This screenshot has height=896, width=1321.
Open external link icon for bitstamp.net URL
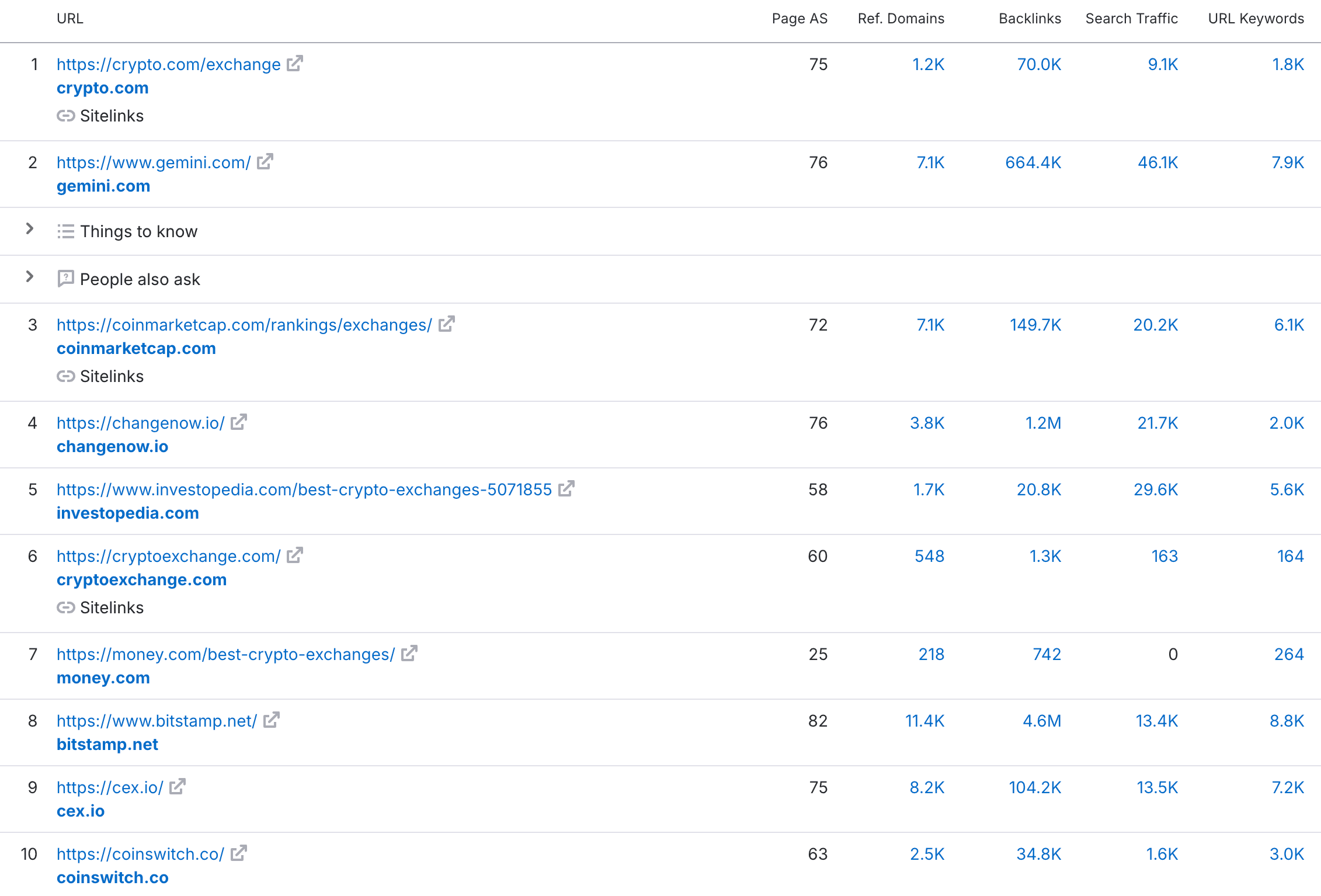(272, 720)
